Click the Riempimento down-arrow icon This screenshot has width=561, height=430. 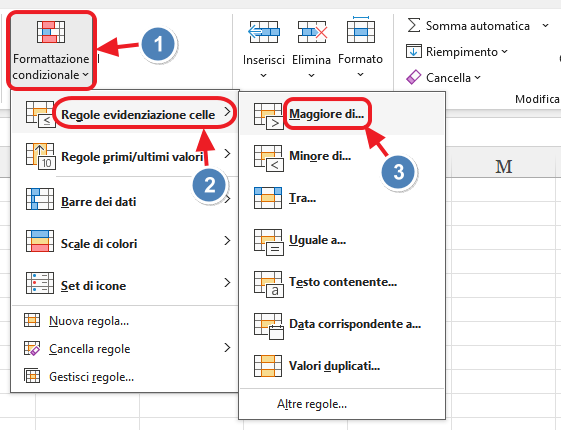[414, 51]
